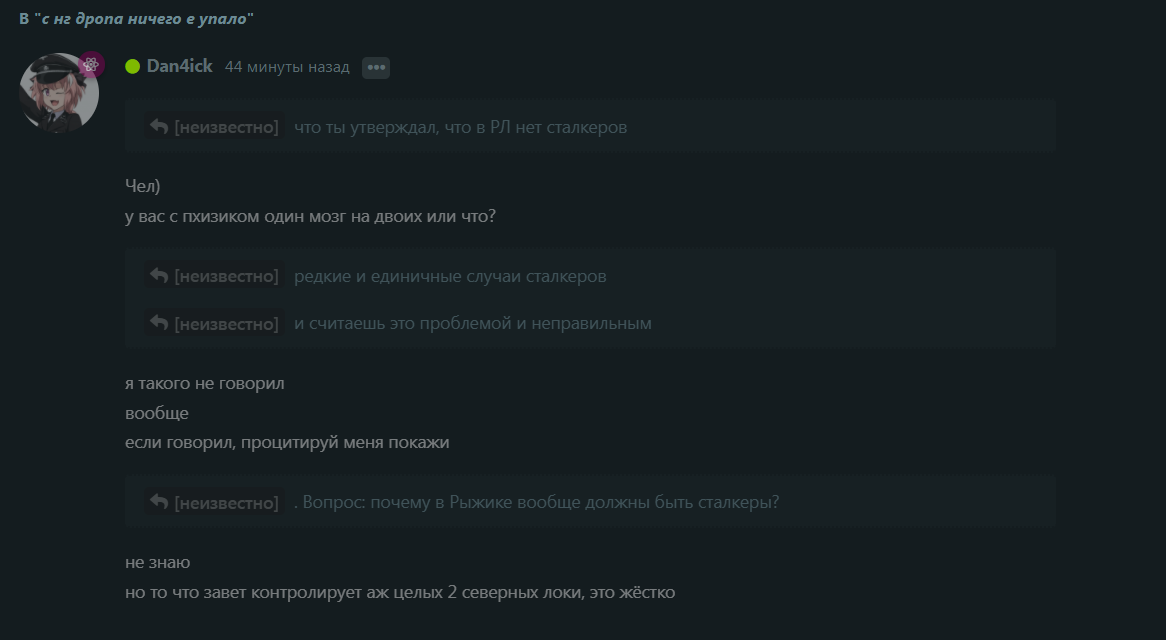Click reply arrow beside "редкие и единичные случаи"
Viewport: 1166px width, 640px height.
click(159, 275)
